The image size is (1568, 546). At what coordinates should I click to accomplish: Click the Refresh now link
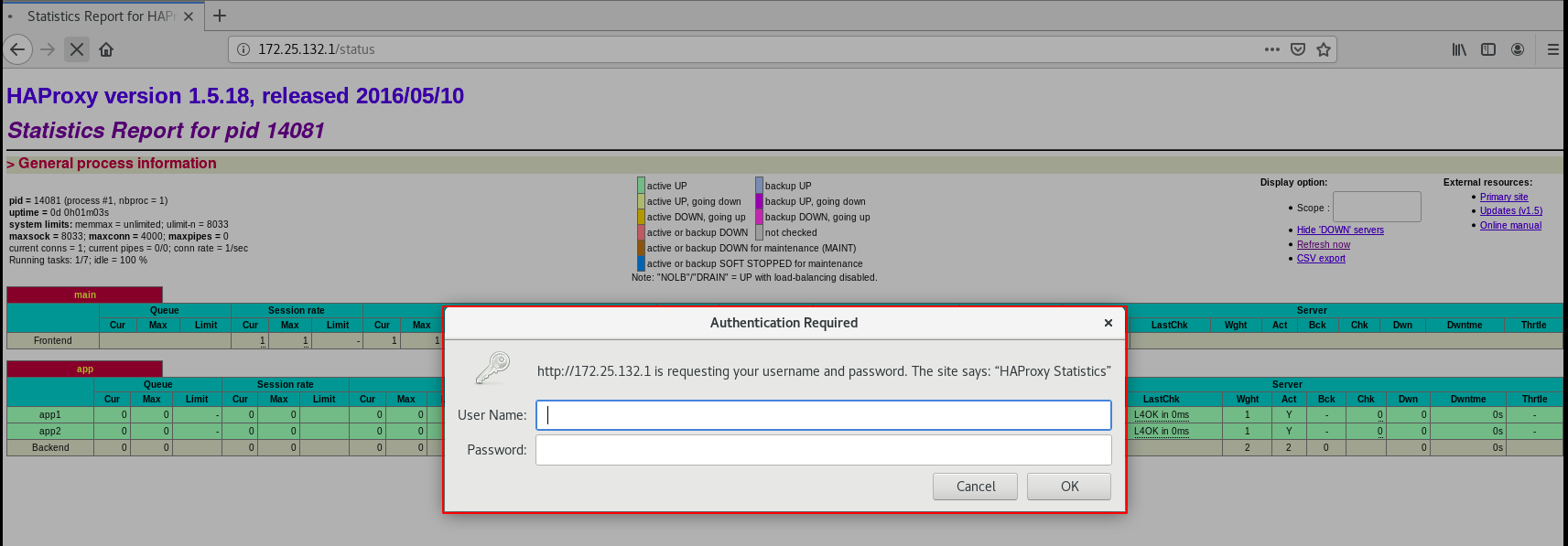pos(1324,245)
